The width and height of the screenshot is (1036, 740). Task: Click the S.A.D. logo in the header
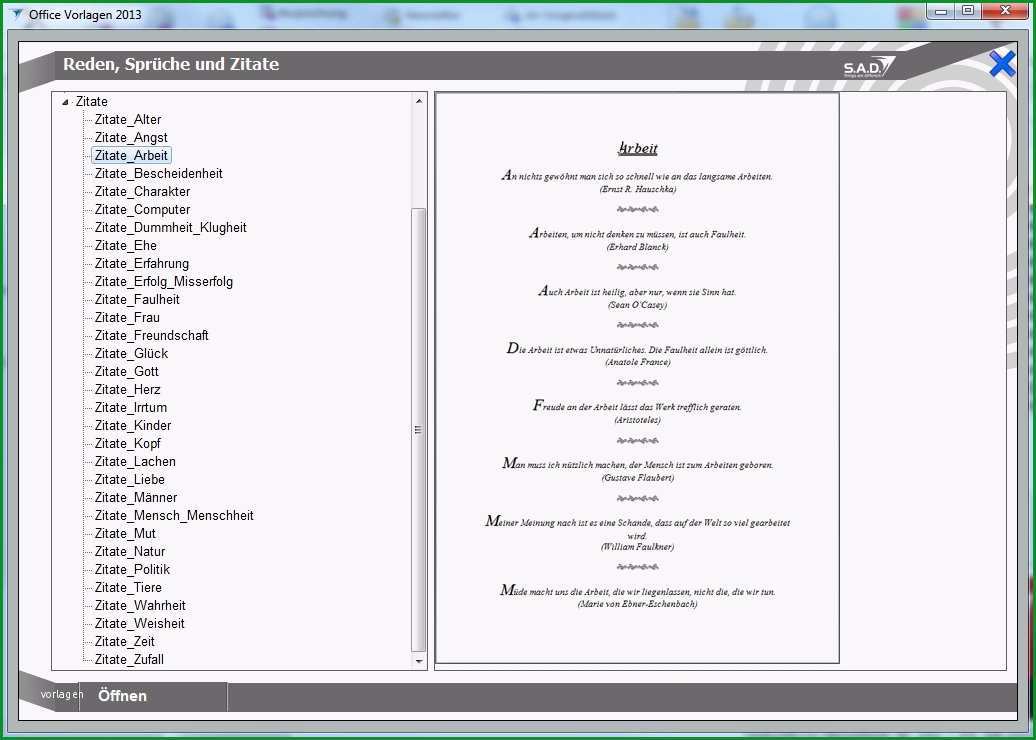869,67
